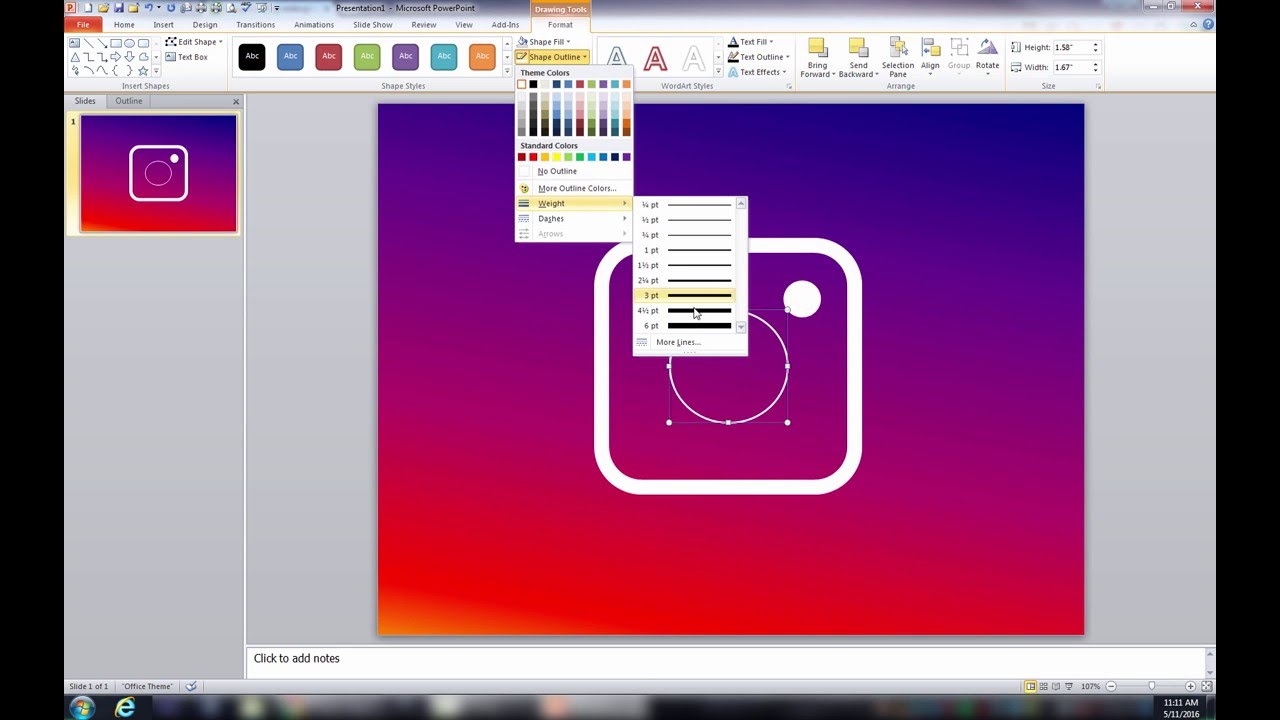Select the triangle shape in Insert Shapes
This screenshot has height=720, width=1280.
click(x=74, y=57)
